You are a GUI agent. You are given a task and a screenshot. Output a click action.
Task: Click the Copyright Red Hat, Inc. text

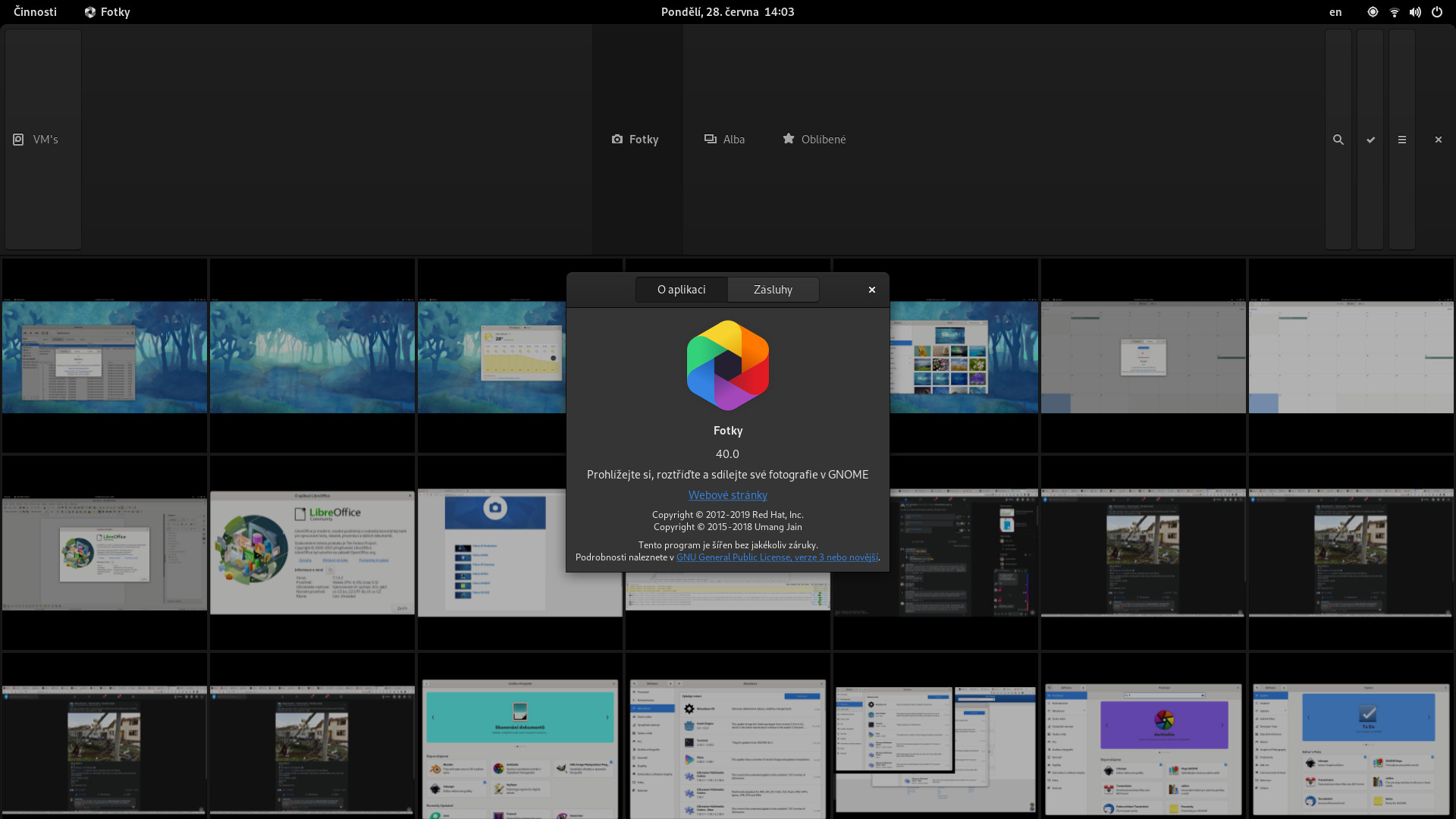pos(728,515)
